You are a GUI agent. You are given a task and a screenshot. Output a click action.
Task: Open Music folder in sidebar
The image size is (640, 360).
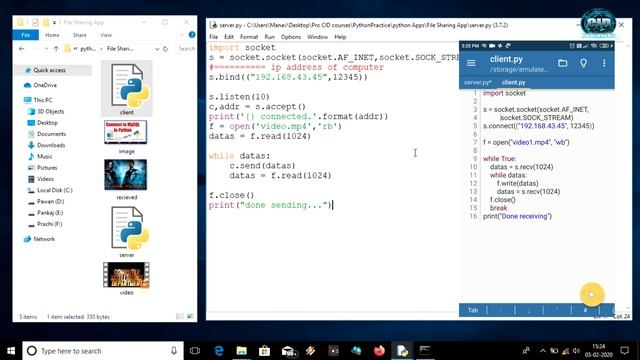pos(44,156)
